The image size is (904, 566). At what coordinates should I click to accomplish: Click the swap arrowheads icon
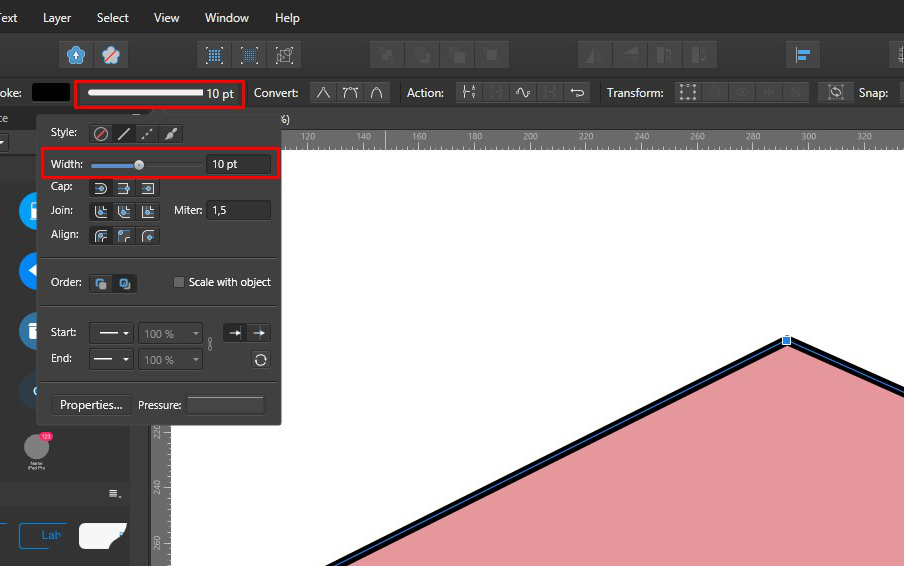coord(261,360)
